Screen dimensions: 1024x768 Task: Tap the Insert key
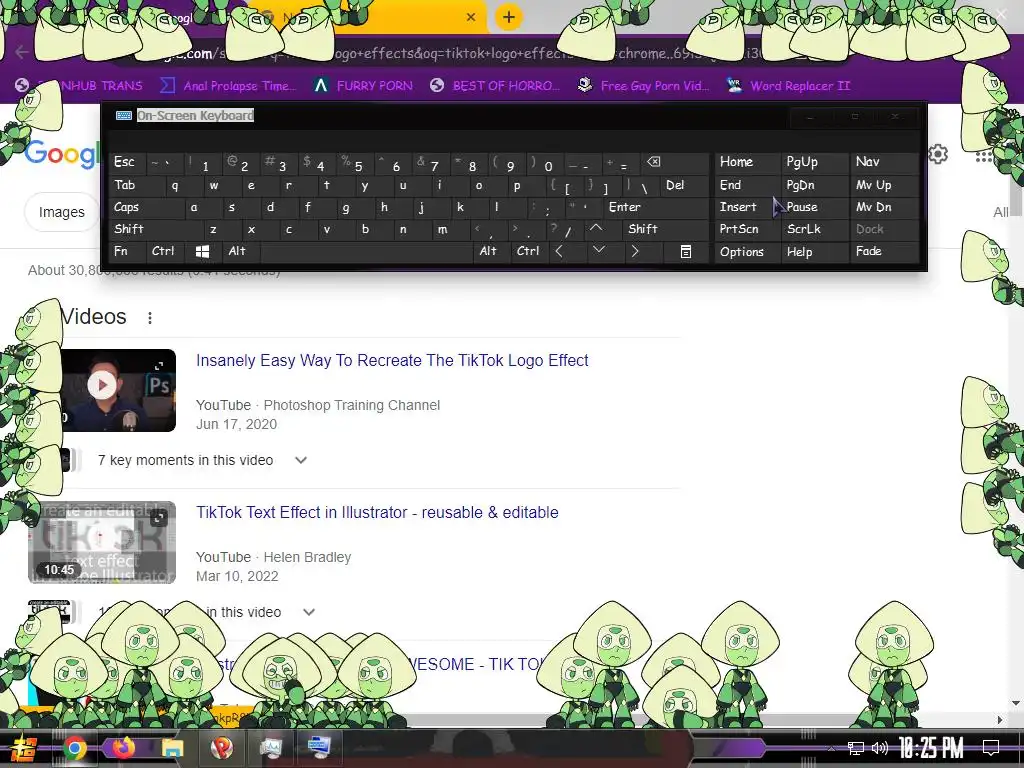[x=747, y=208]
